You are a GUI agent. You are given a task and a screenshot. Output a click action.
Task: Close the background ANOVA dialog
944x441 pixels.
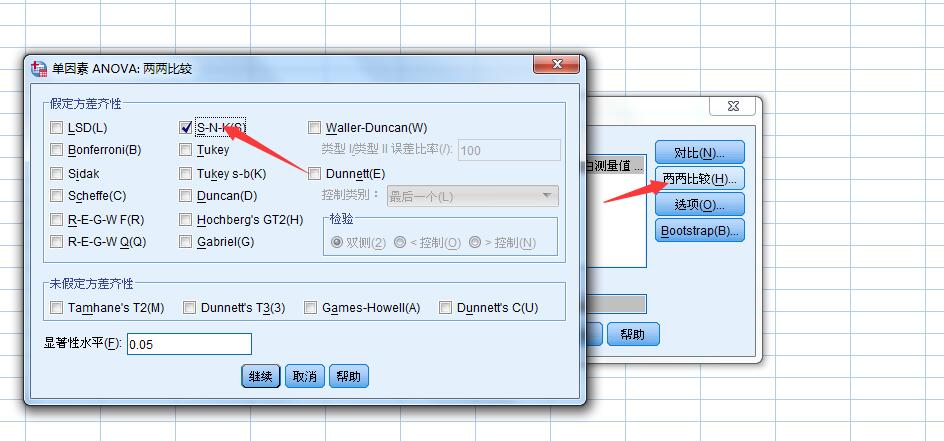point(733,106)
